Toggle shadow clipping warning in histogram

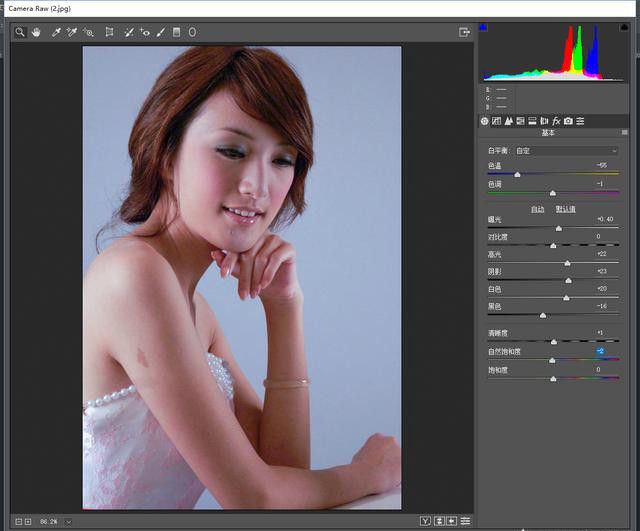pyautogui.click(x=483, y=27)
